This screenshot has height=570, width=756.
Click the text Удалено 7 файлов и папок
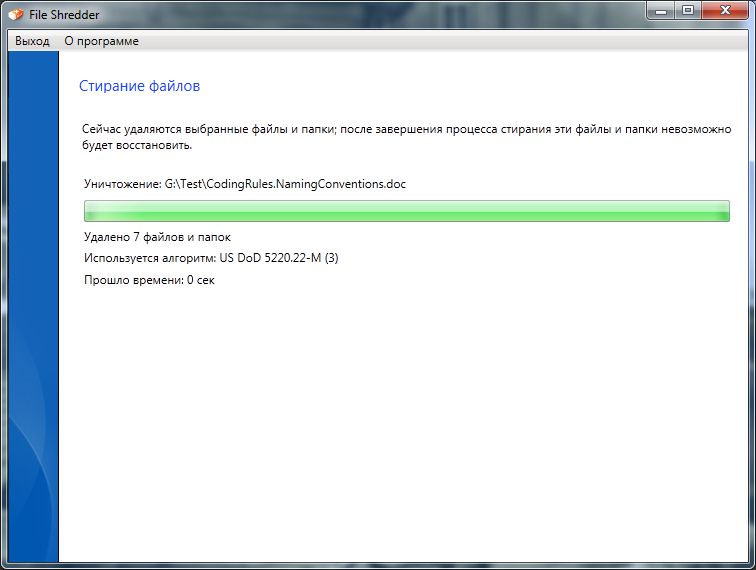click(157, 237)
